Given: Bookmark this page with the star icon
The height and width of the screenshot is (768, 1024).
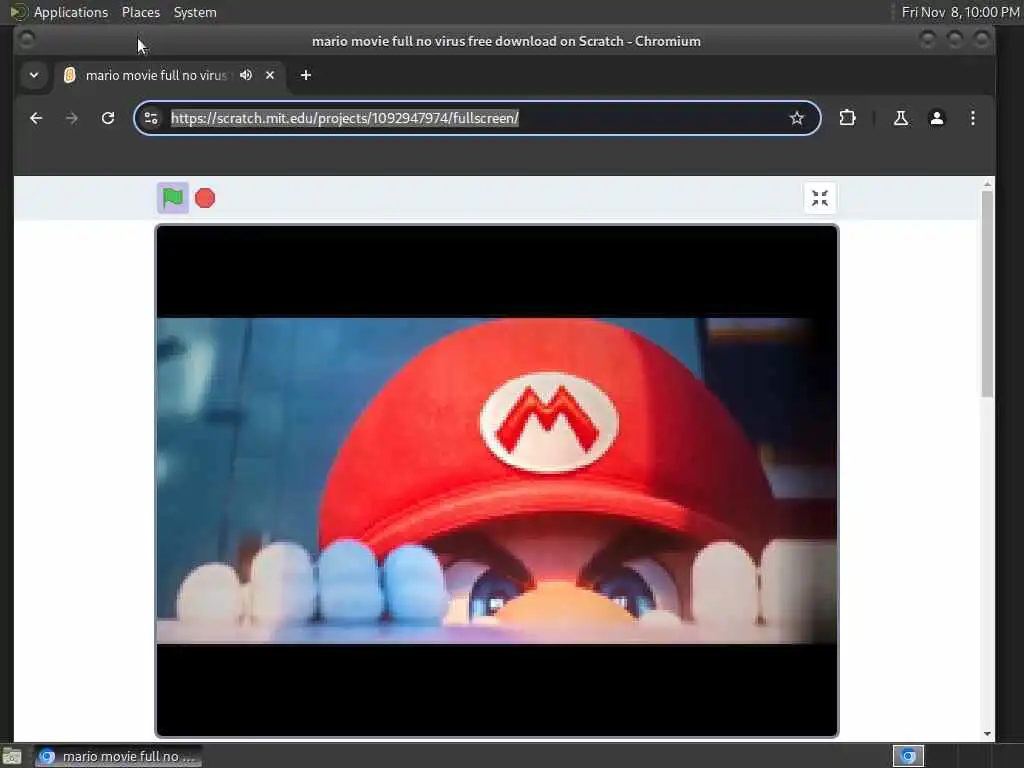Looking at the screenshot, I should (x=796, y=118).
